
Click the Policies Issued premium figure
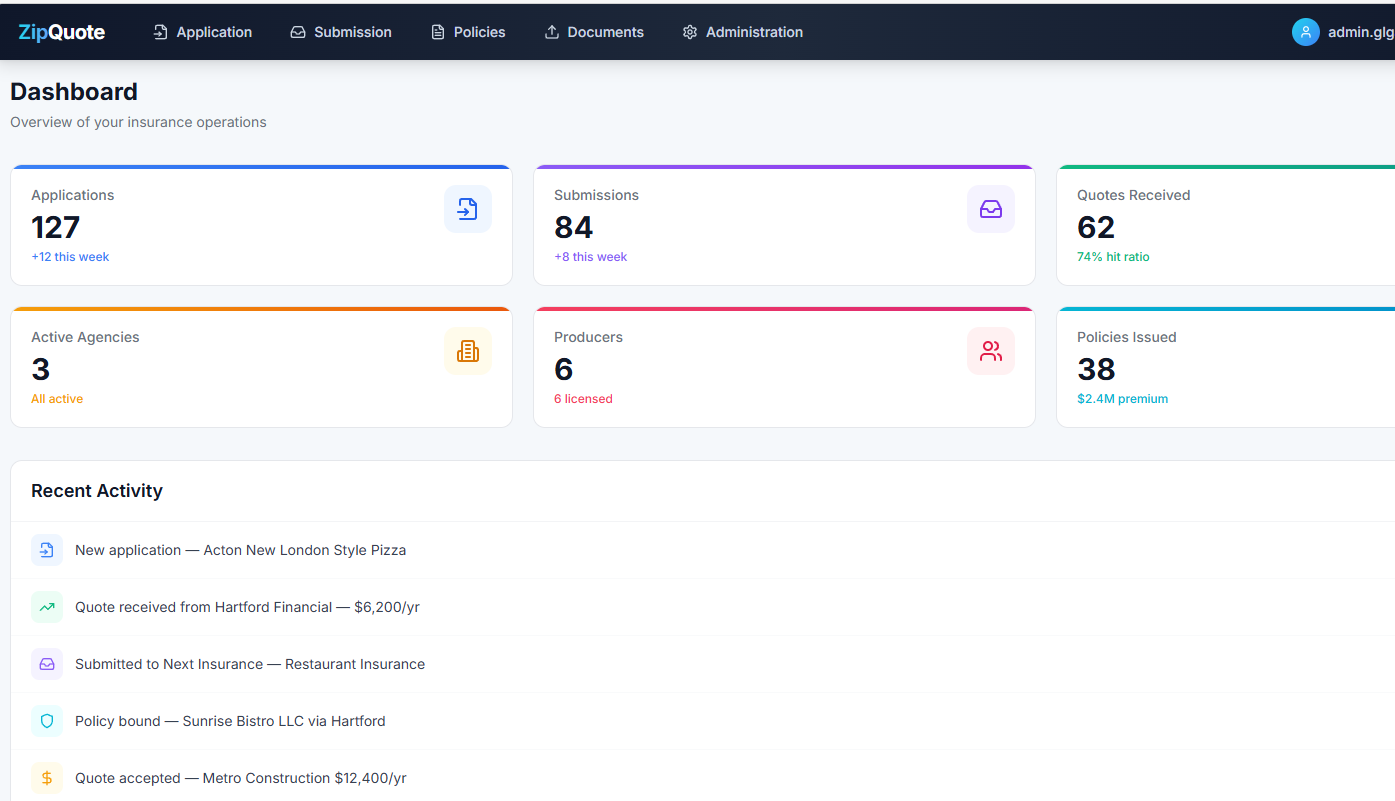click(1122, 398)
